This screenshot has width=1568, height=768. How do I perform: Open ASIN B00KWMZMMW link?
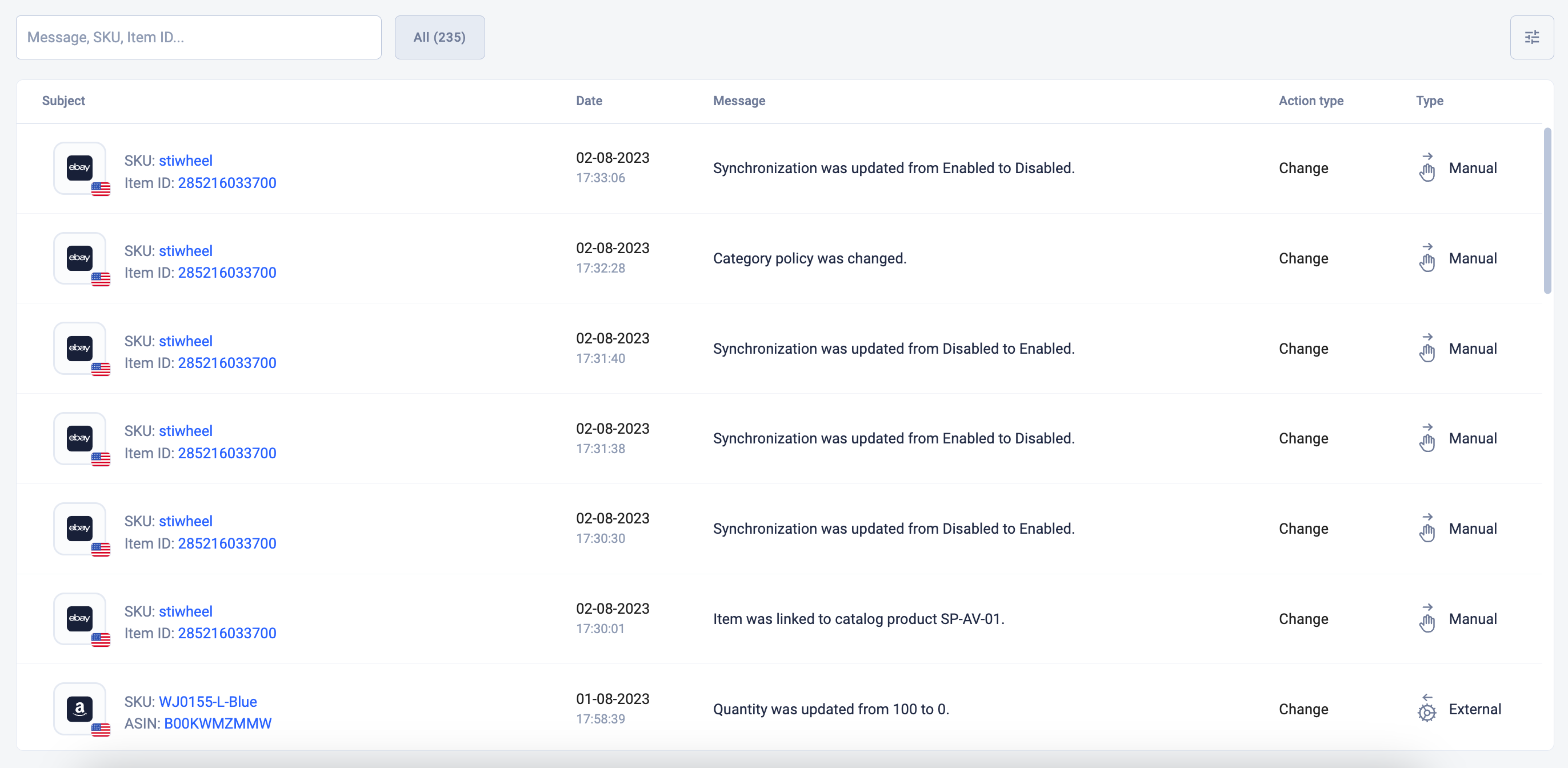pos(218,723)
